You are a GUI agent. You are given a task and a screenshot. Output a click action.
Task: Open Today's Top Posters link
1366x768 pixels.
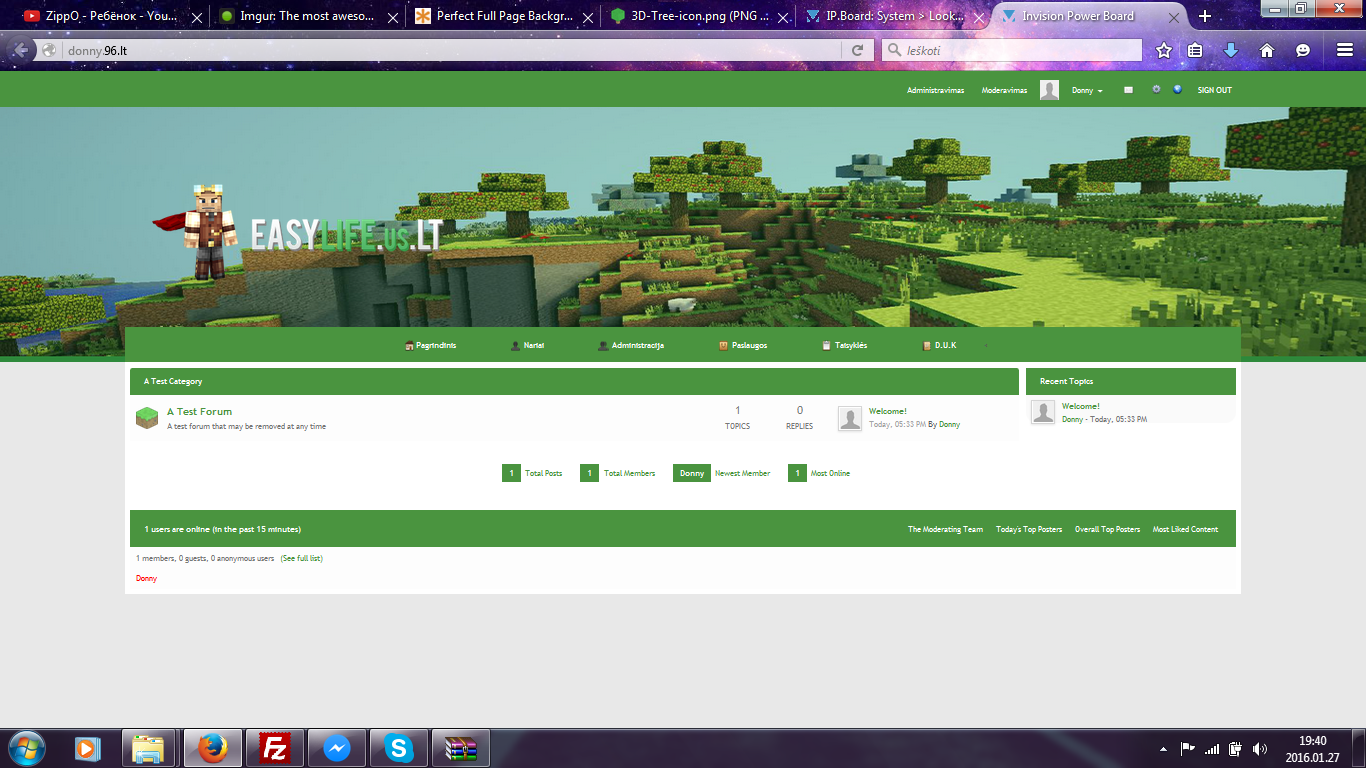[1029, 529]
